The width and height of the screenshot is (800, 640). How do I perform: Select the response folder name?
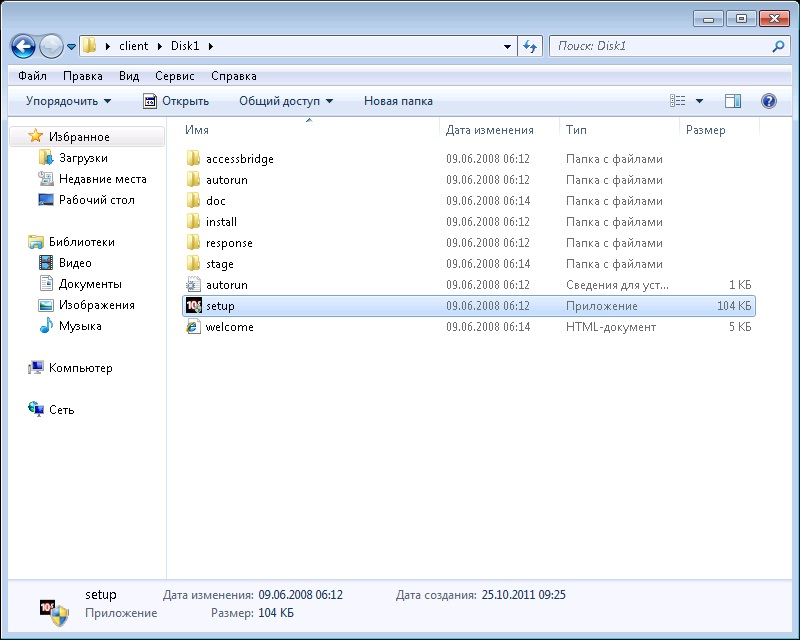point(229,243)
